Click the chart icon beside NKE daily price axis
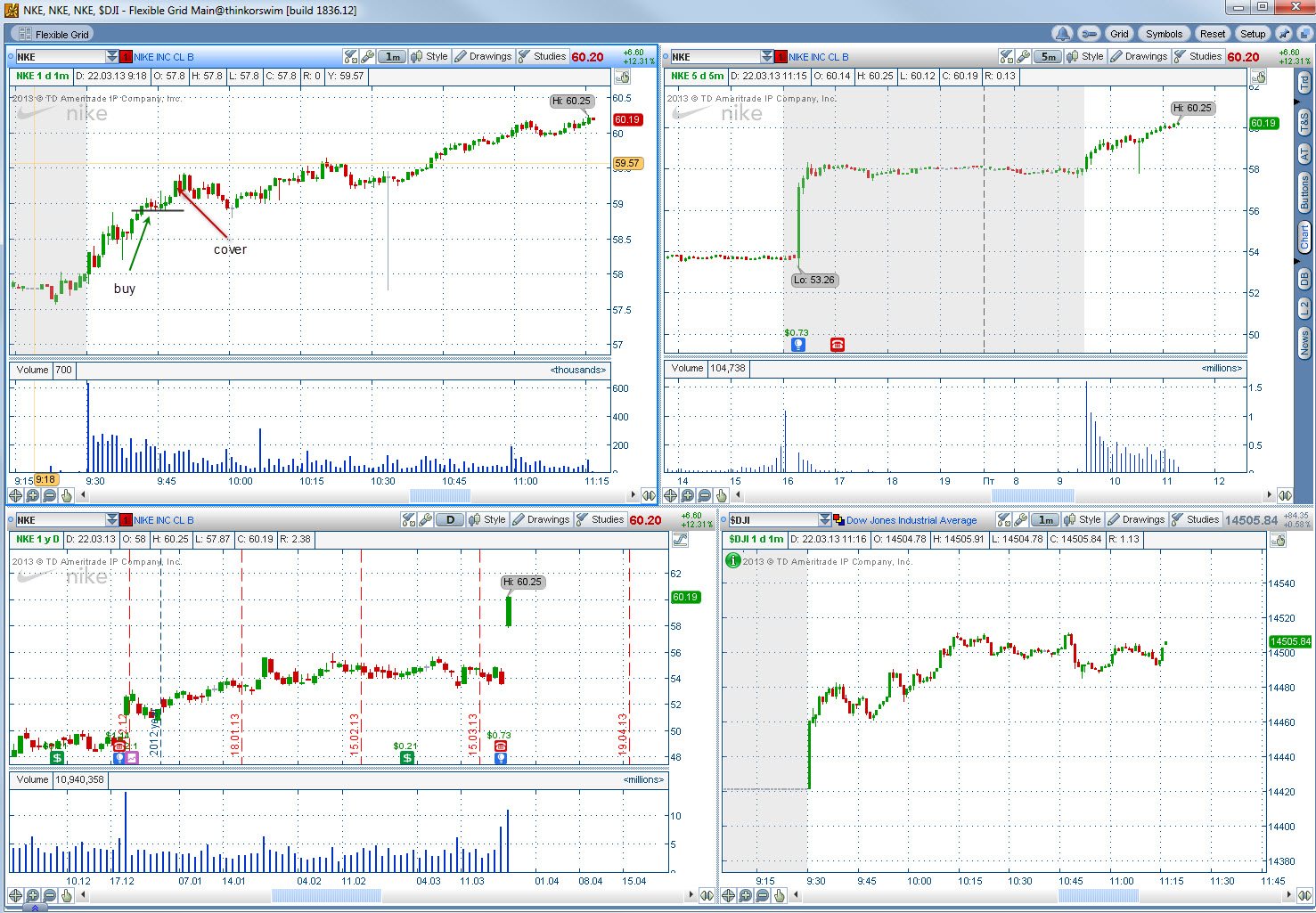This screenshot has width=1316, height=913. 680,539
